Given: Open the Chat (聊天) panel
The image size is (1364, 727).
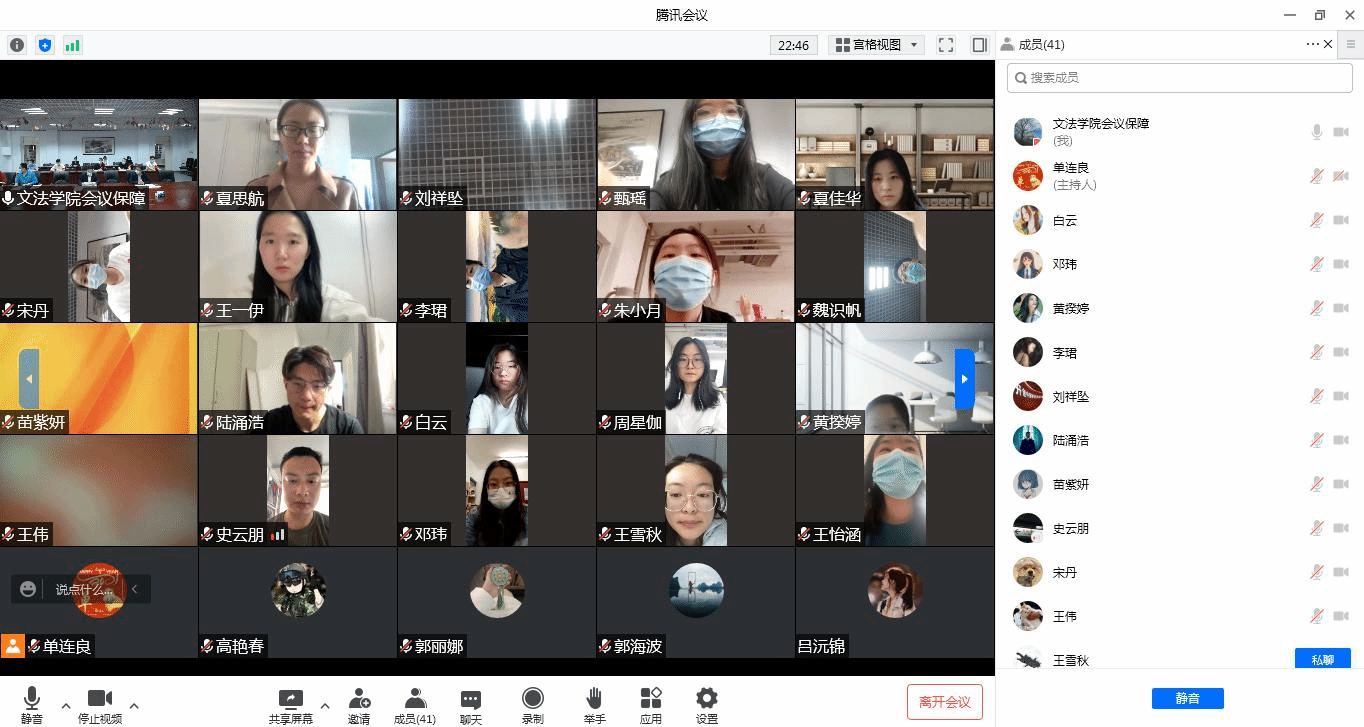Looking at the screenshot, I should [x=471, y=704].
